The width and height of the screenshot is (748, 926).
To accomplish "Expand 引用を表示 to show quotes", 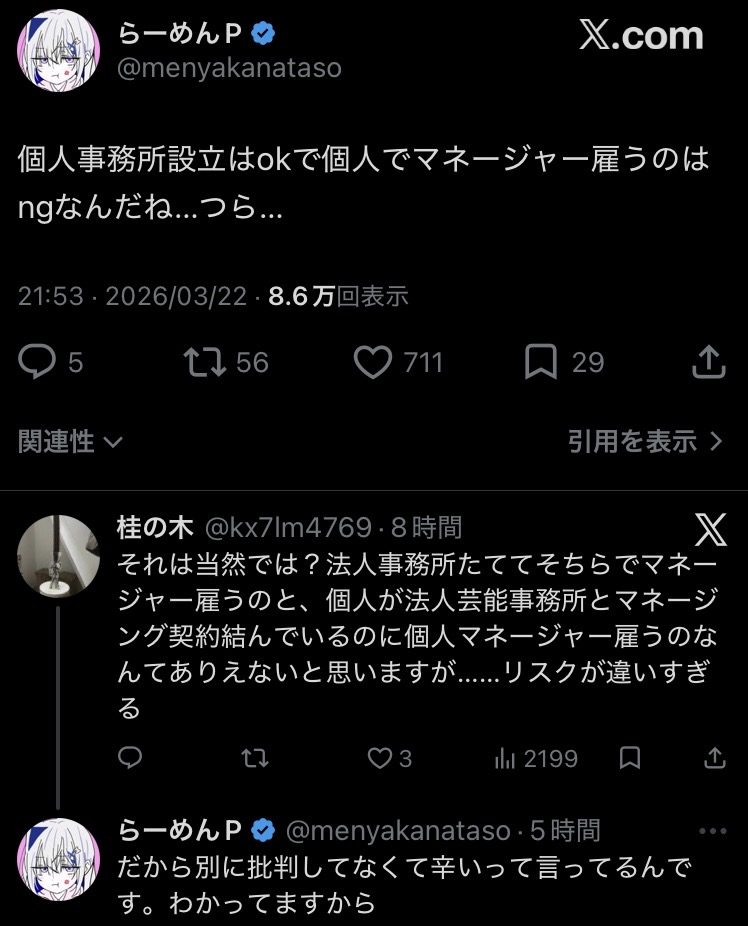I will tap(645, 442).
